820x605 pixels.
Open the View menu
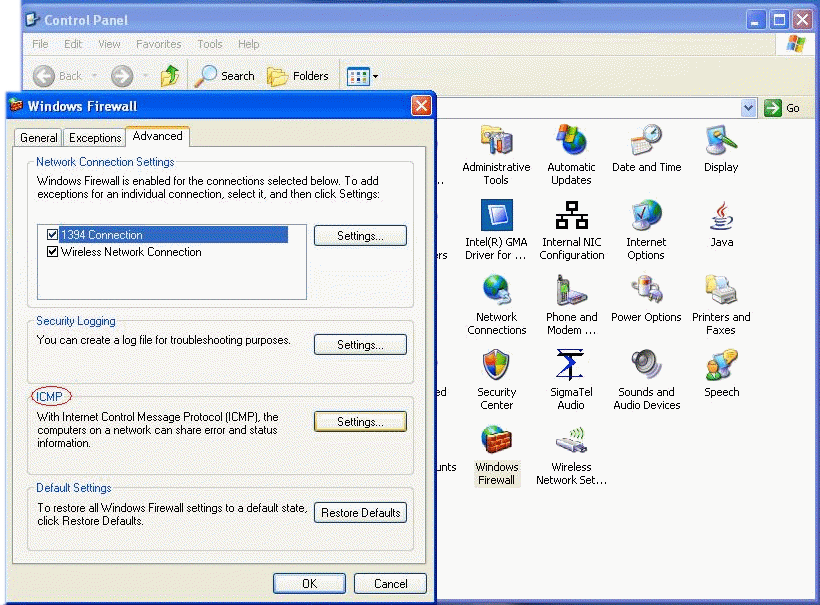point(109,44)
